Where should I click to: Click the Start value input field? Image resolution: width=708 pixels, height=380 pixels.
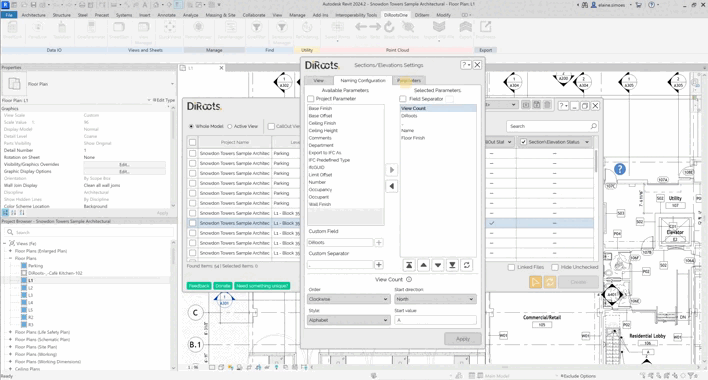point(435,320)
